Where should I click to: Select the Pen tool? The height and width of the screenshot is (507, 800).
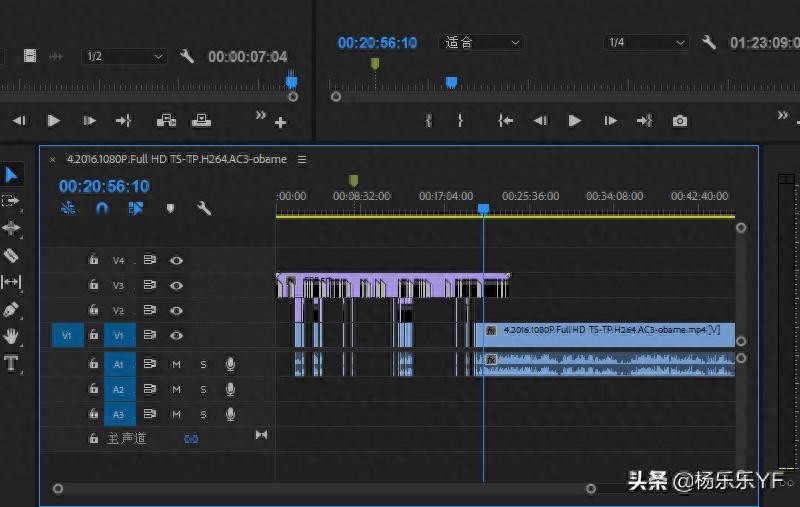coord(11,310)
